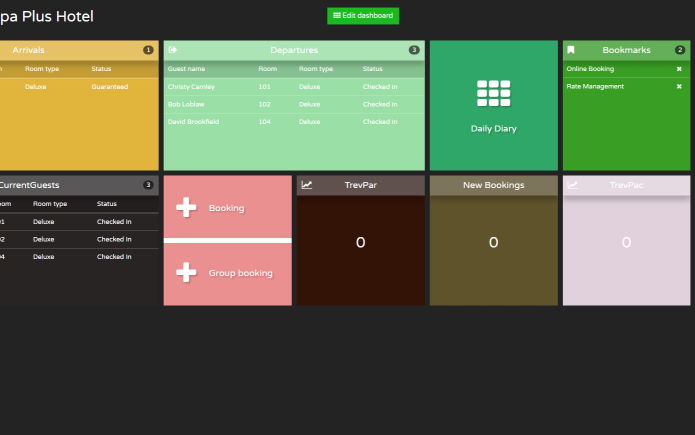Open the Online Booking bookmark link

click(590, 69)
